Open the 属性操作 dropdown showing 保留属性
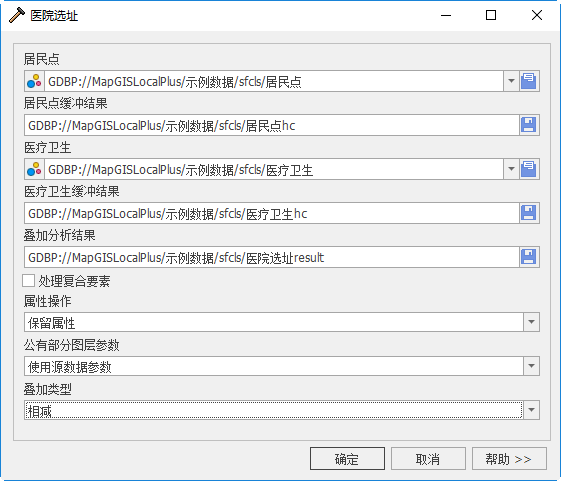The image size is (561, 481). point(282,322)
